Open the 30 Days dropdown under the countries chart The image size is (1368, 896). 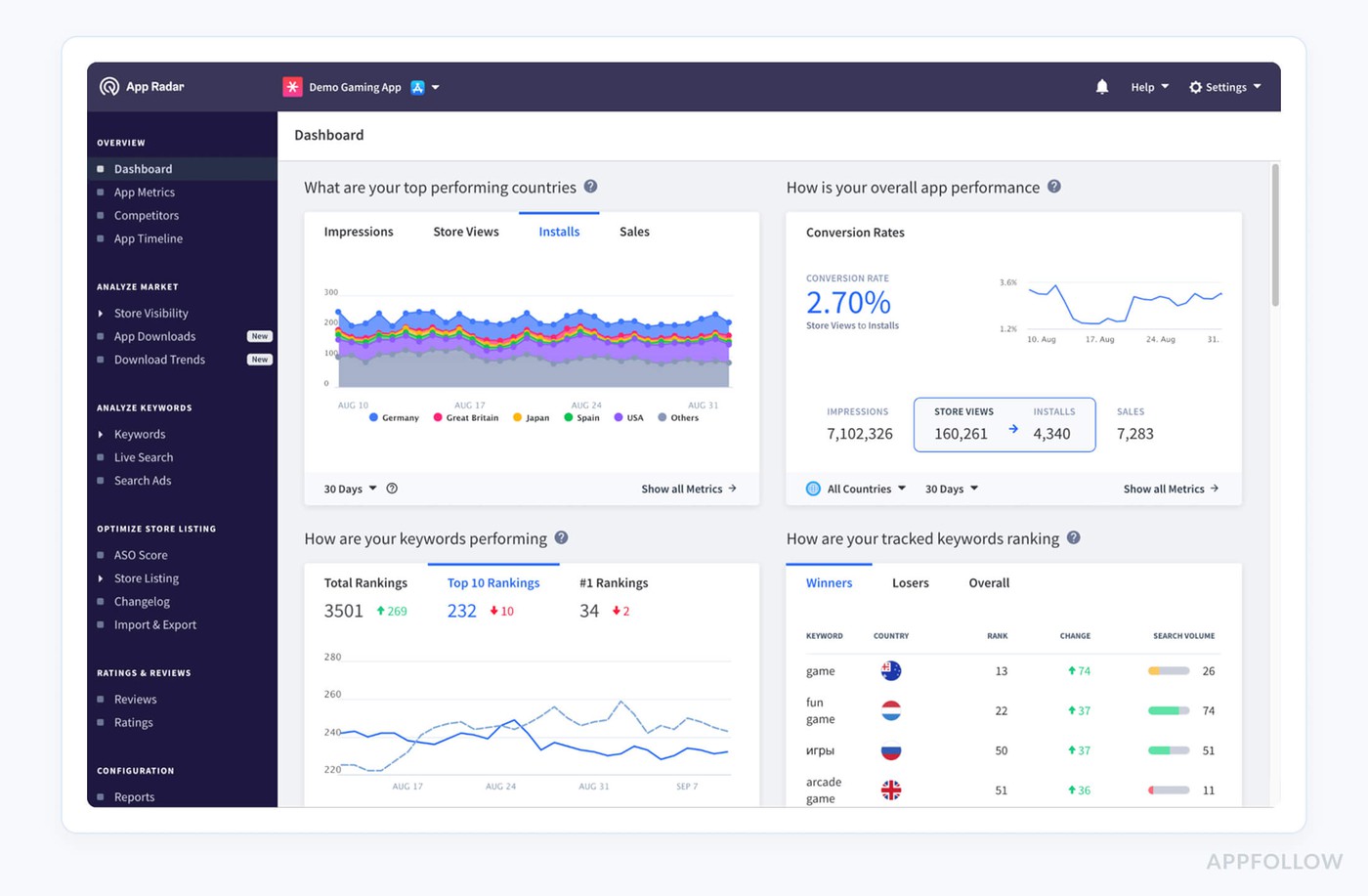tap(348, 488)
